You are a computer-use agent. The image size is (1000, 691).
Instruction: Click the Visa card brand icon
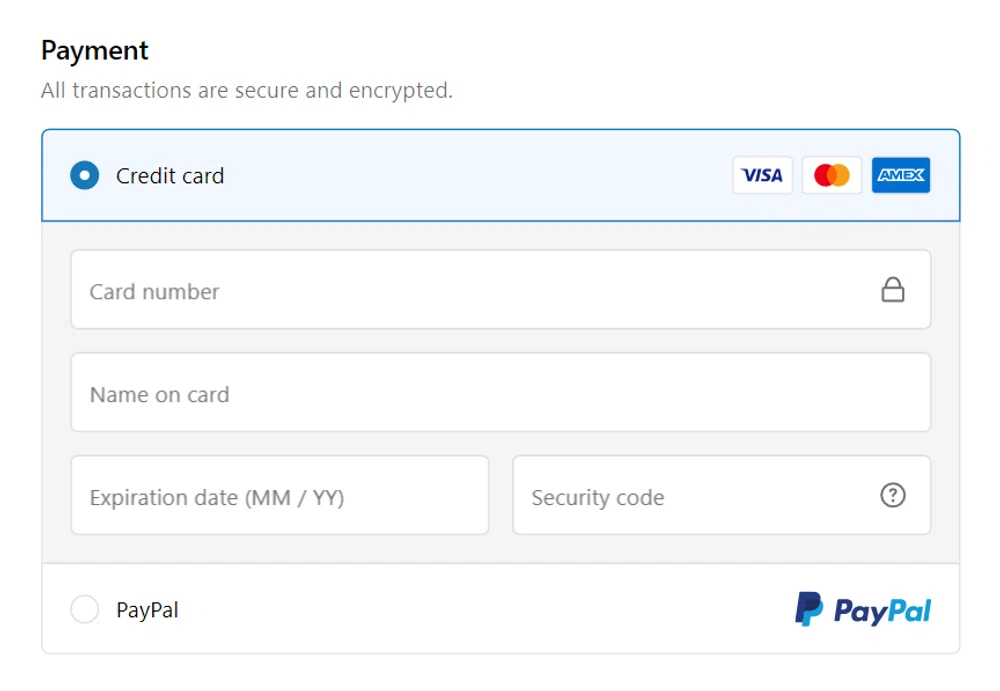(x=762, y=175)
